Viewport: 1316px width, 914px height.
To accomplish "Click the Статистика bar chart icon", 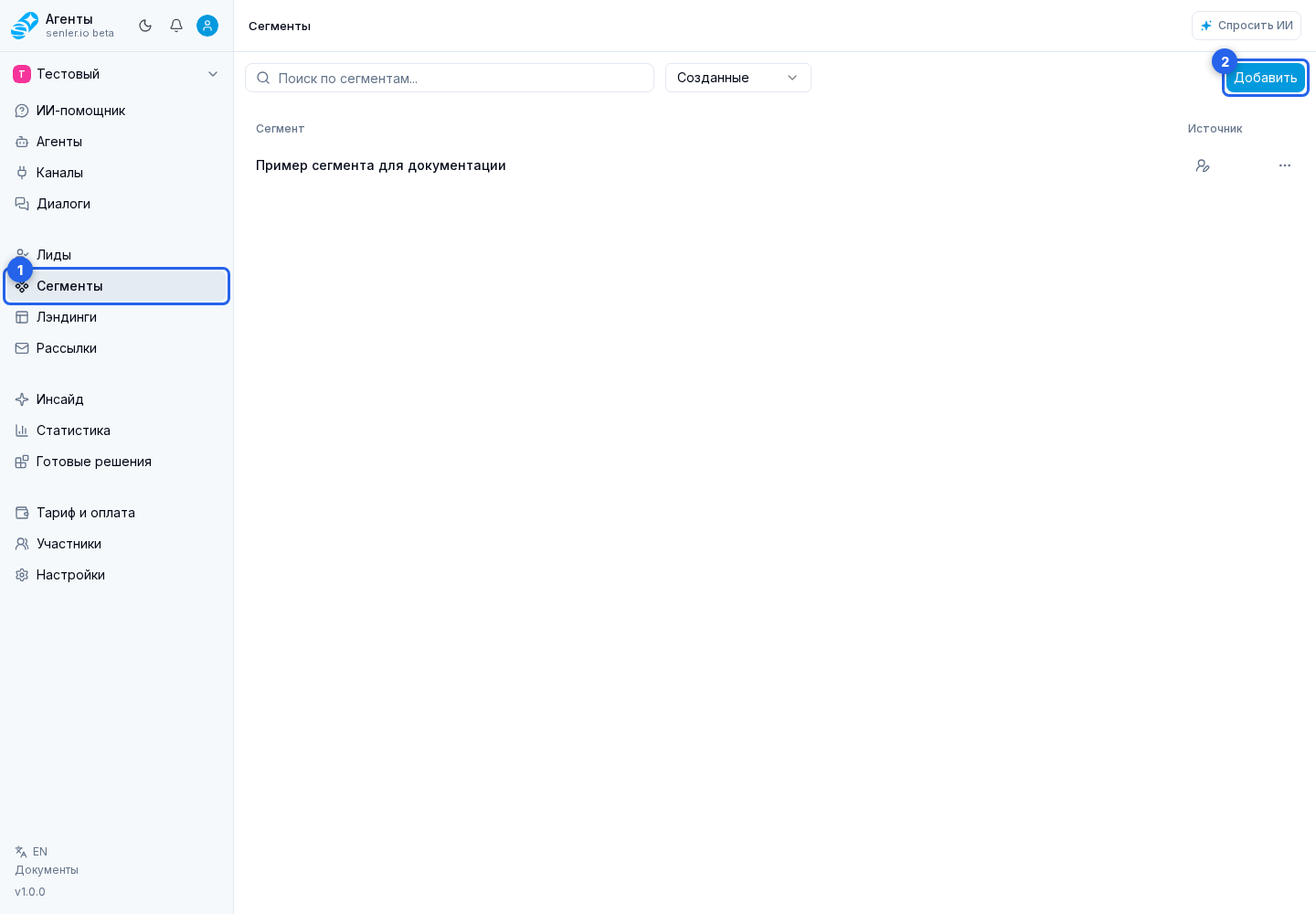I will click(x=22, y=430).
